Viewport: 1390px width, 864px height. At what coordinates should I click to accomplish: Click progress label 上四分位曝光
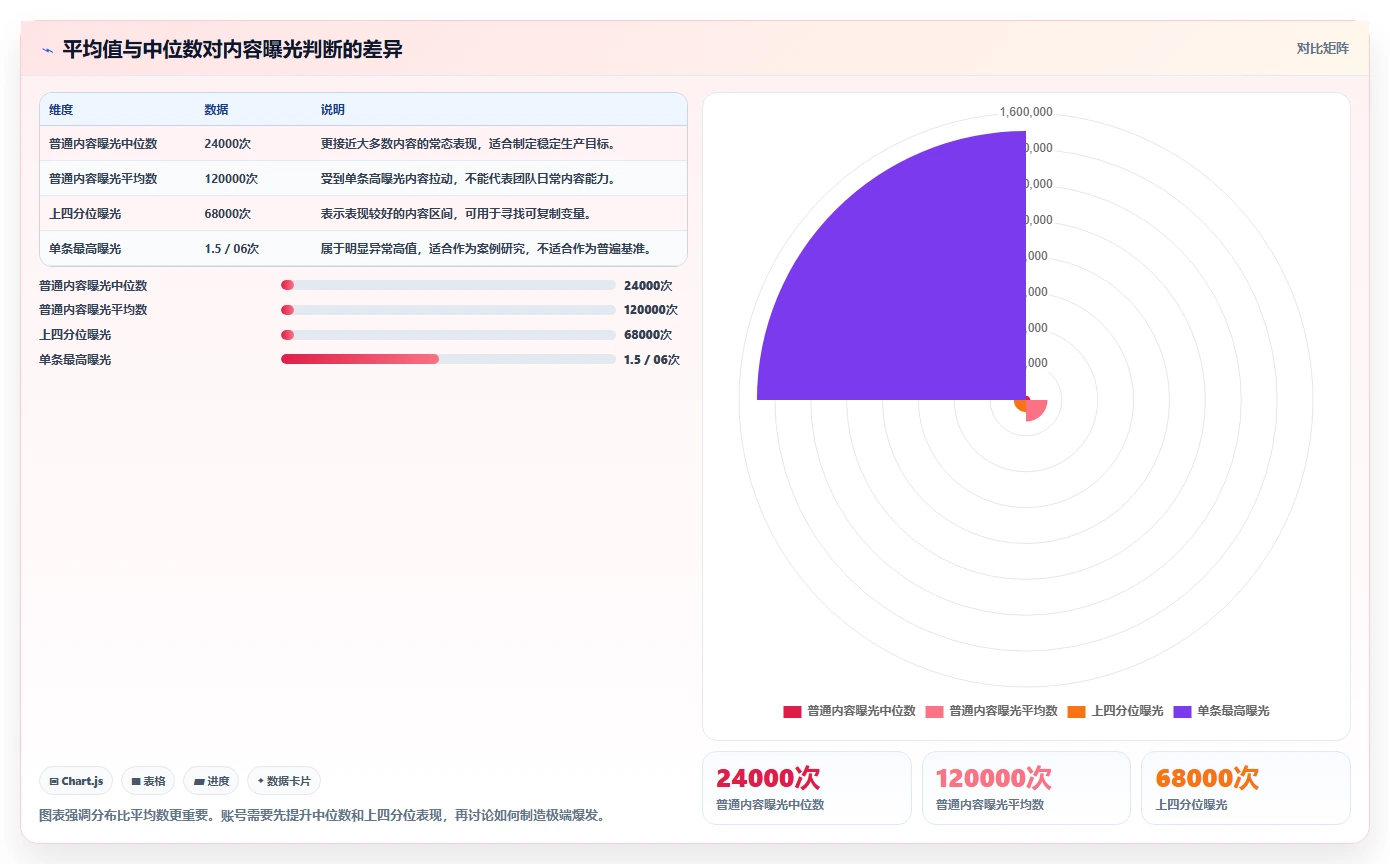75,334
